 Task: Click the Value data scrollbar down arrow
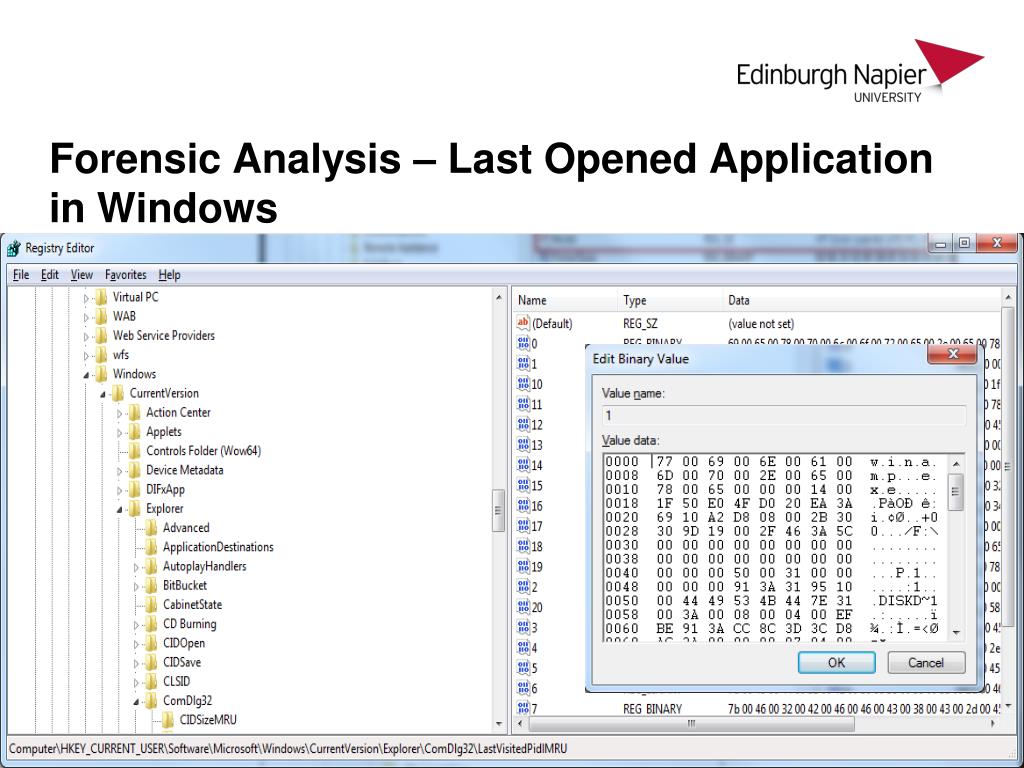coord(957,632)
